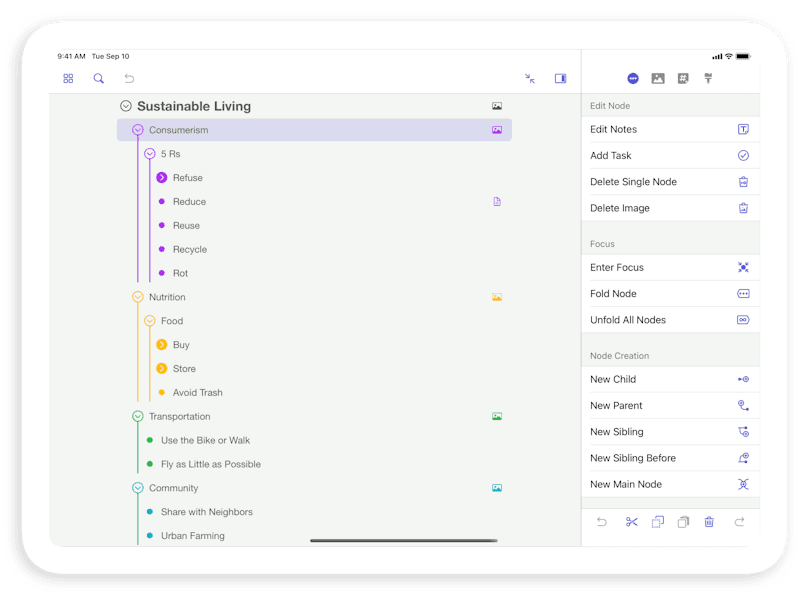The width and height of the screenshot is (800, 596).
Task: Cut the selected node with the scissors icon
Action: click(632, 522)
